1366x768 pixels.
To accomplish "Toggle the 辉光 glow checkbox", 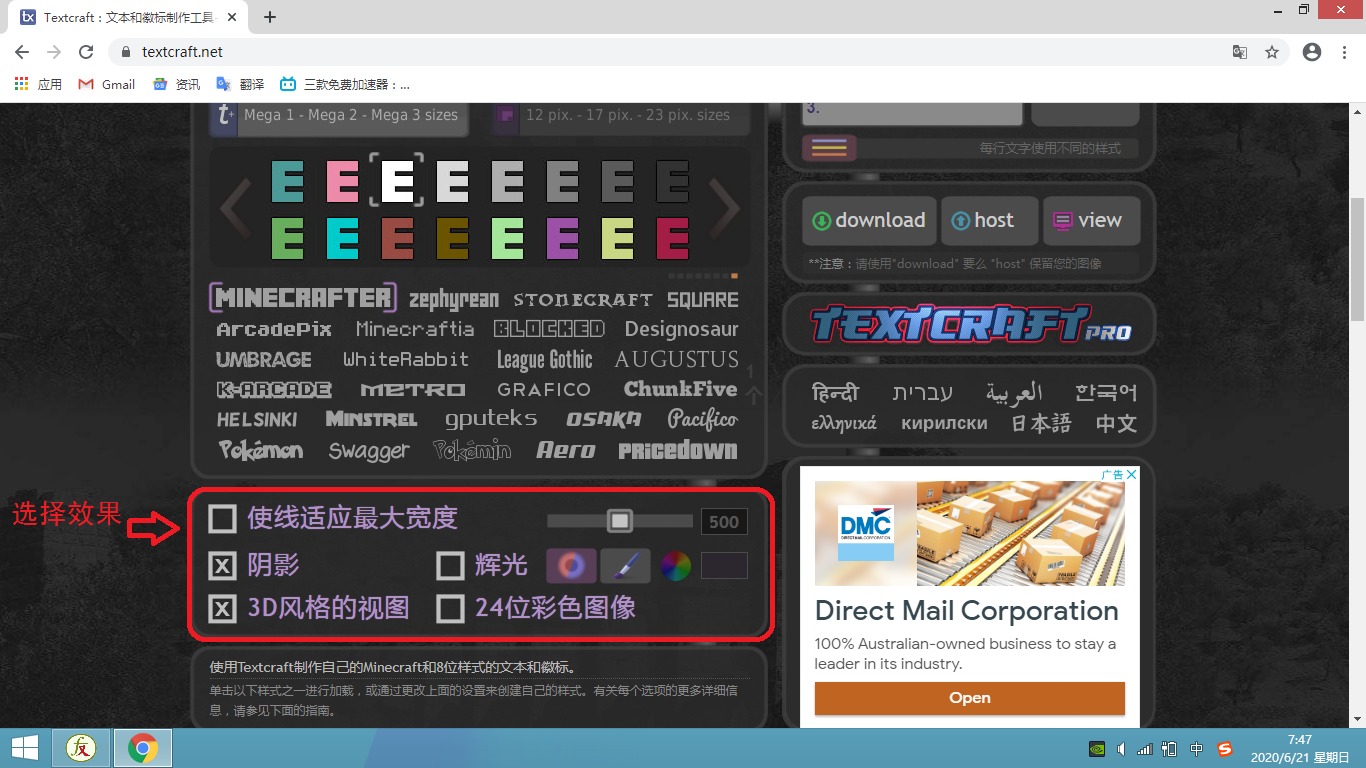I will (x=450, y=566).
